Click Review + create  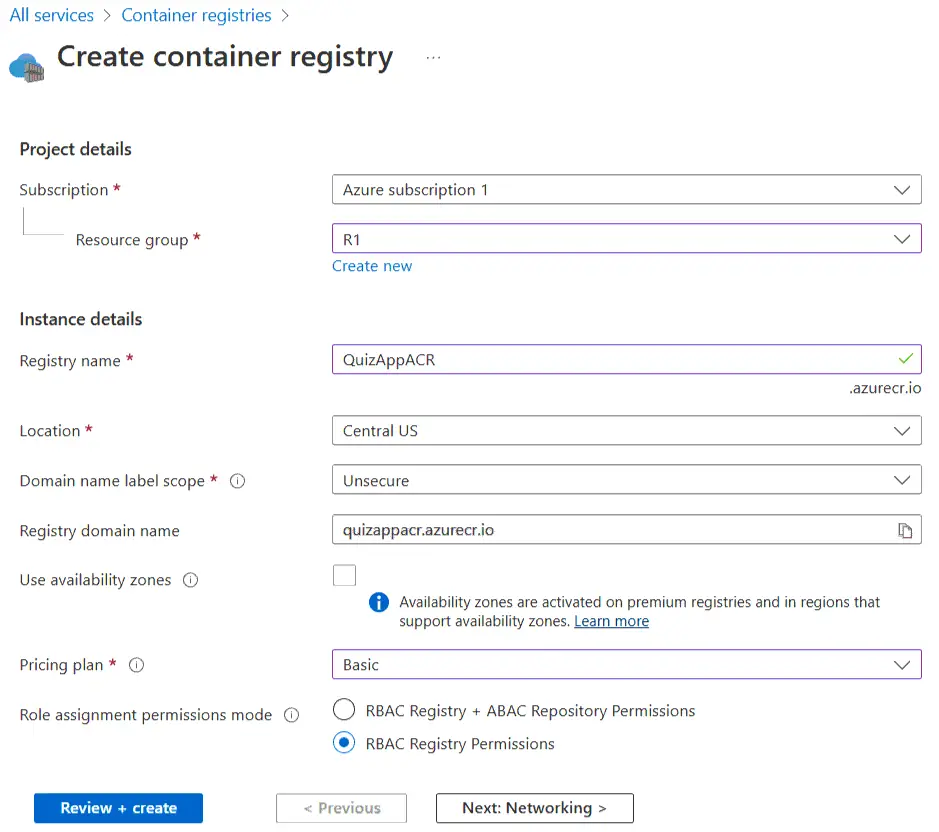[x=117, y=807]
